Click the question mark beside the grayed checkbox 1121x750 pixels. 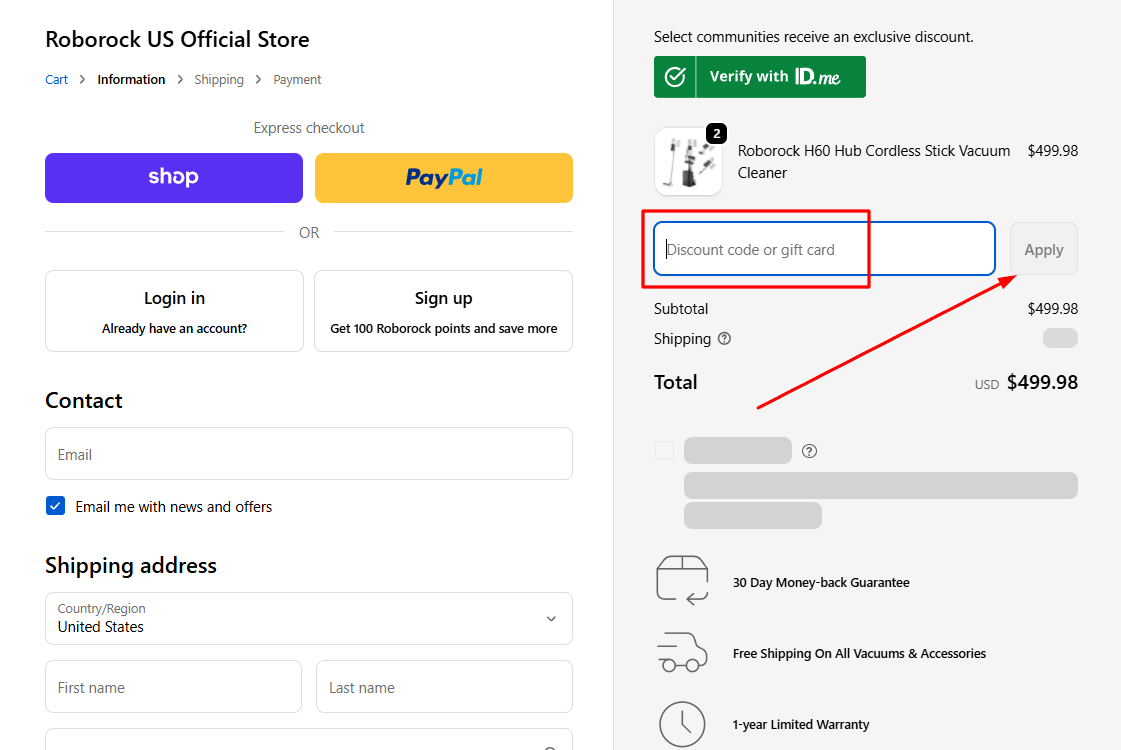coord(809,451)
